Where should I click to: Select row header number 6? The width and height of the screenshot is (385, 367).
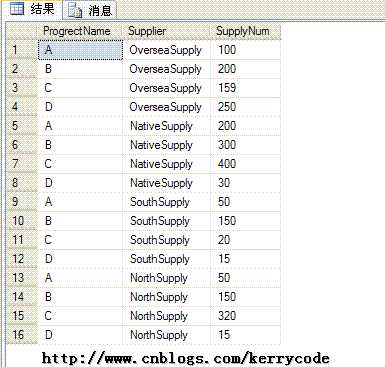pos(22,145)
